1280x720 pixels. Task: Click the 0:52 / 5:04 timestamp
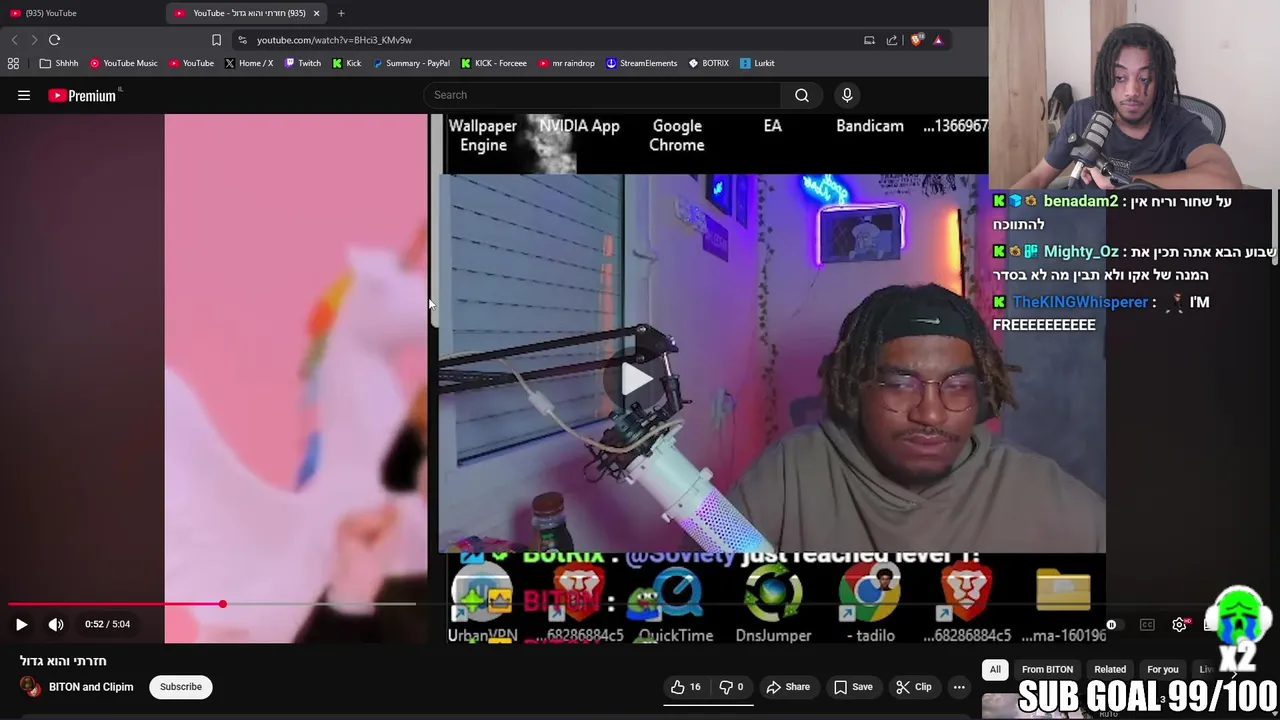coord(107,624)
